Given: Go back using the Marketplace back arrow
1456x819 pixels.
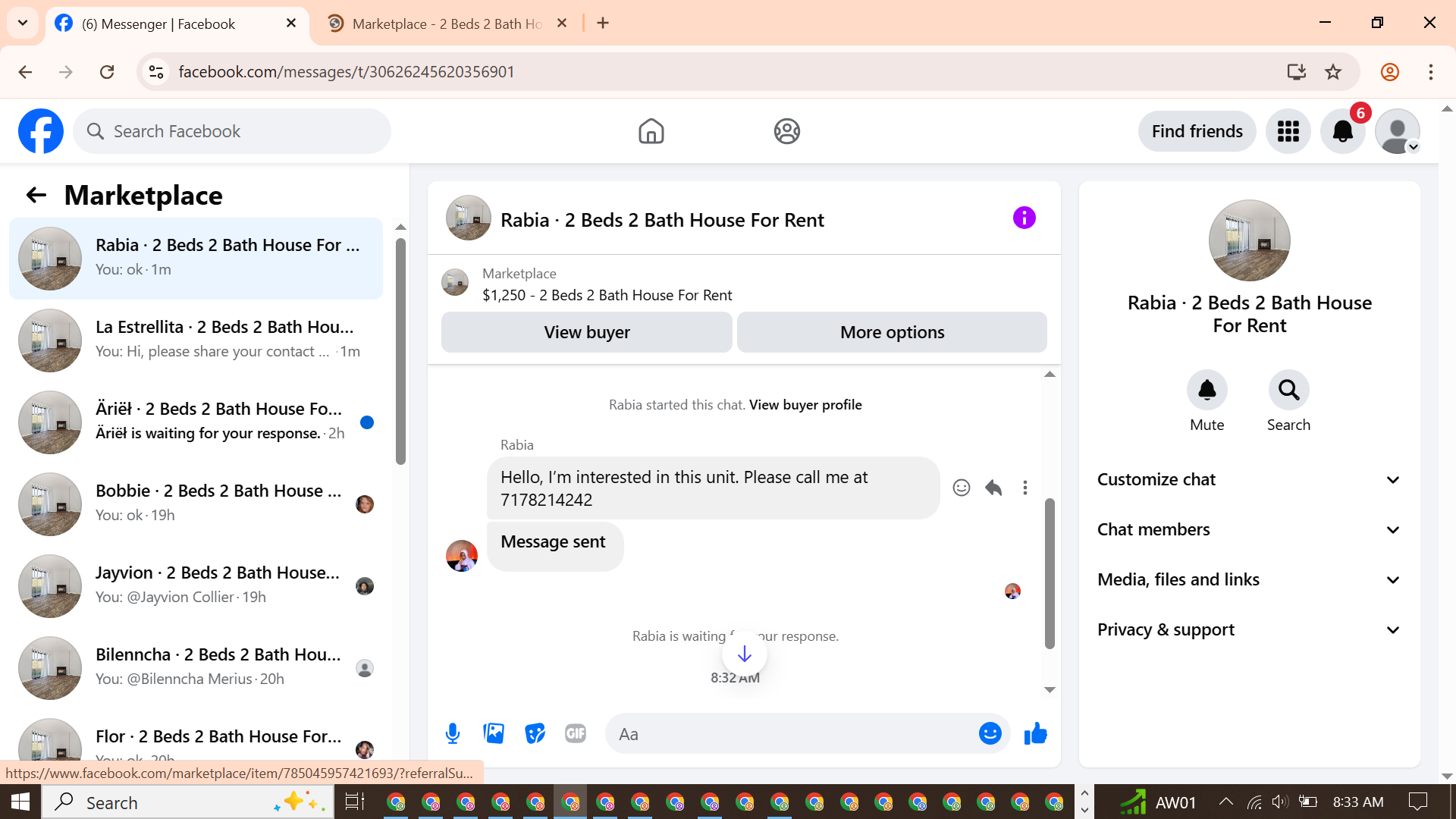Looking at the screenshot, I should [x=36, y=196].
